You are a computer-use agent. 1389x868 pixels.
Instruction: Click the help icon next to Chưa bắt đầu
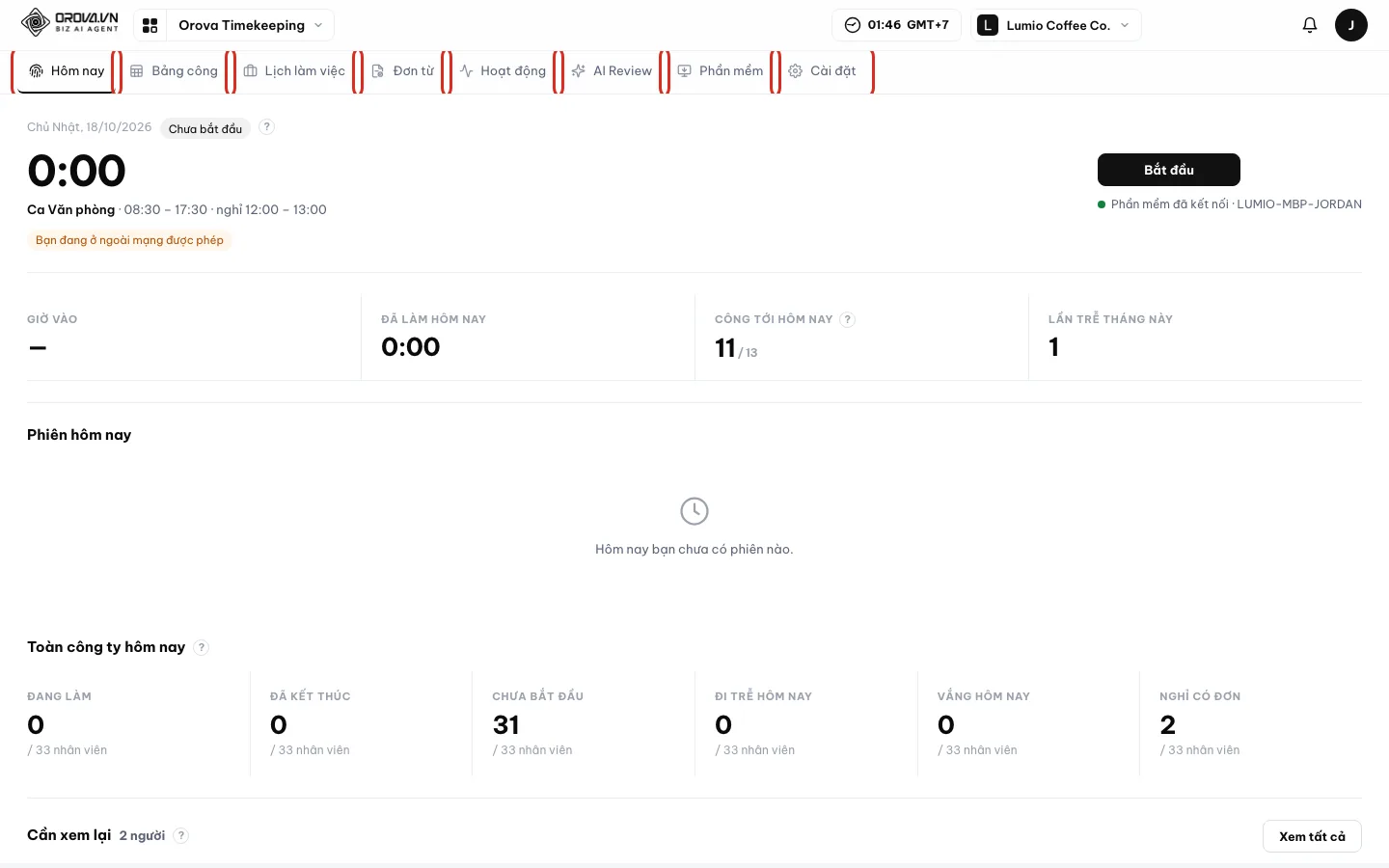267,127
